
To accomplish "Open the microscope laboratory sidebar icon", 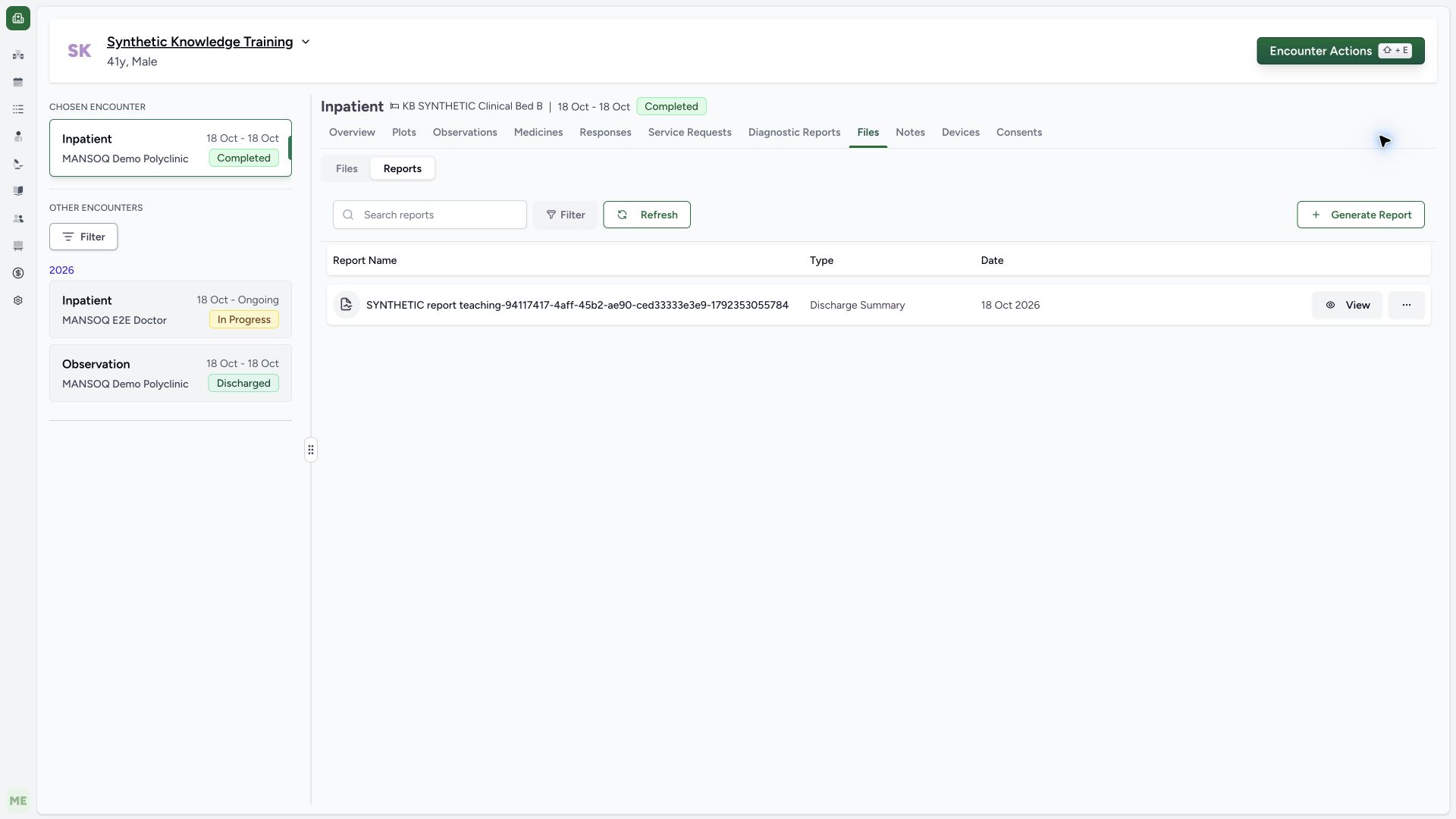I will [18, 164].
